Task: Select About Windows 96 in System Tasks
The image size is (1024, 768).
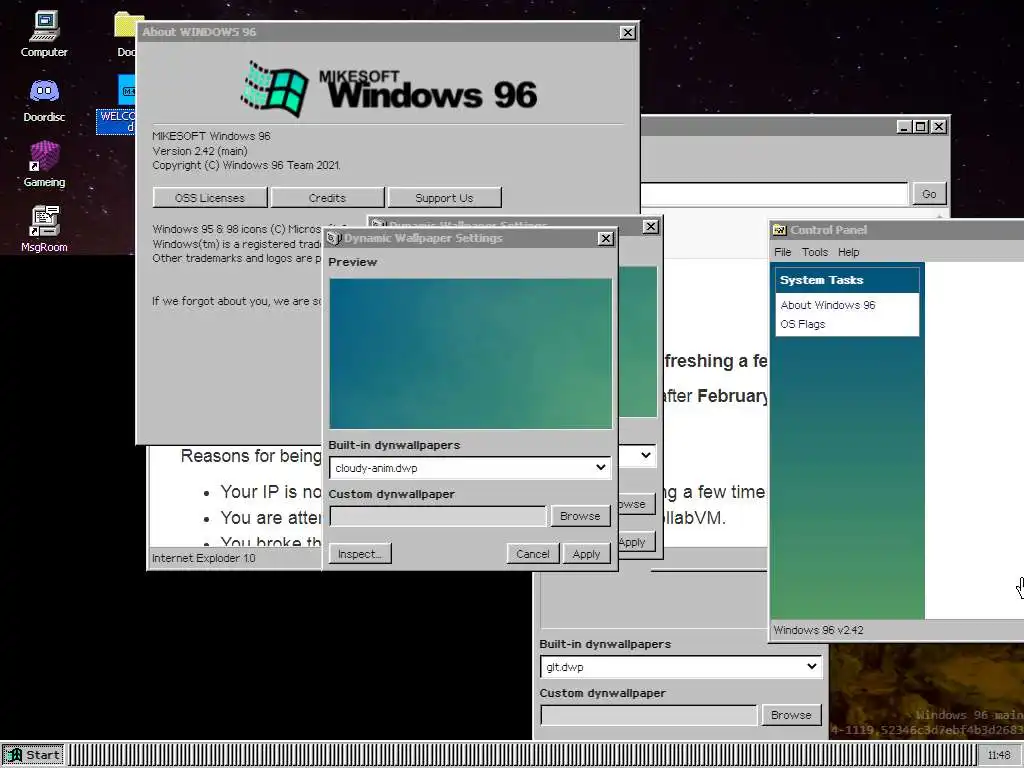Action: click(x=827, y=305)
